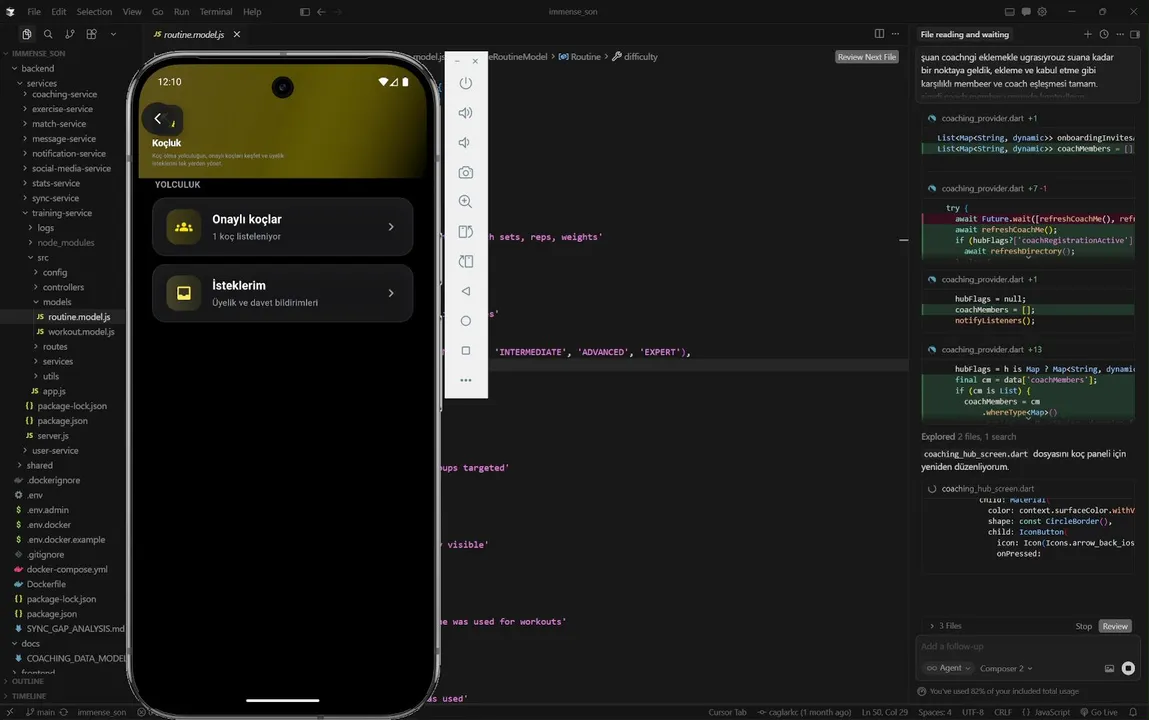Rotate emulator right icon

(465, 261)
